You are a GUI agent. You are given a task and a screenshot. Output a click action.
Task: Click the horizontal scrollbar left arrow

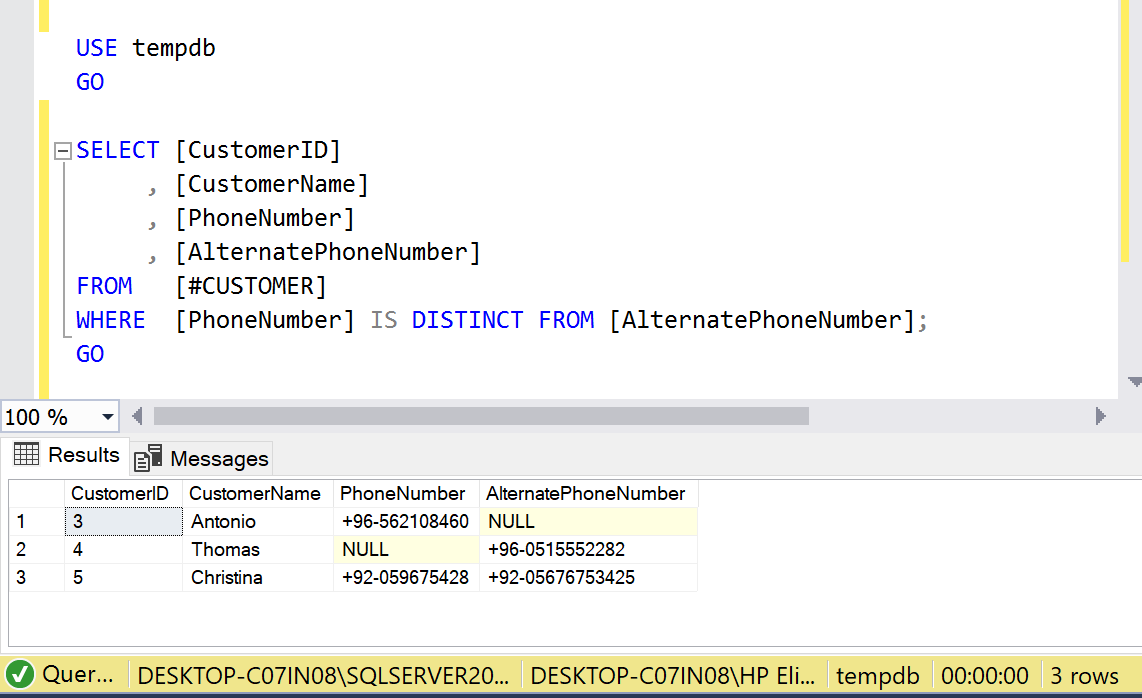pyautogui.click(x=137, y=416)
